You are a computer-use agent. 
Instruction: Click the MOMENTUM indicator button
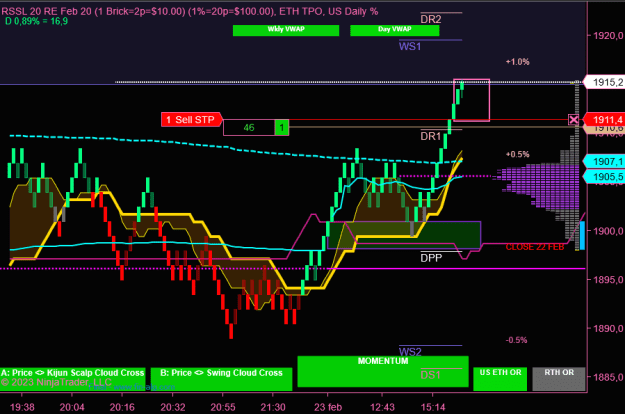click(383, 371)
